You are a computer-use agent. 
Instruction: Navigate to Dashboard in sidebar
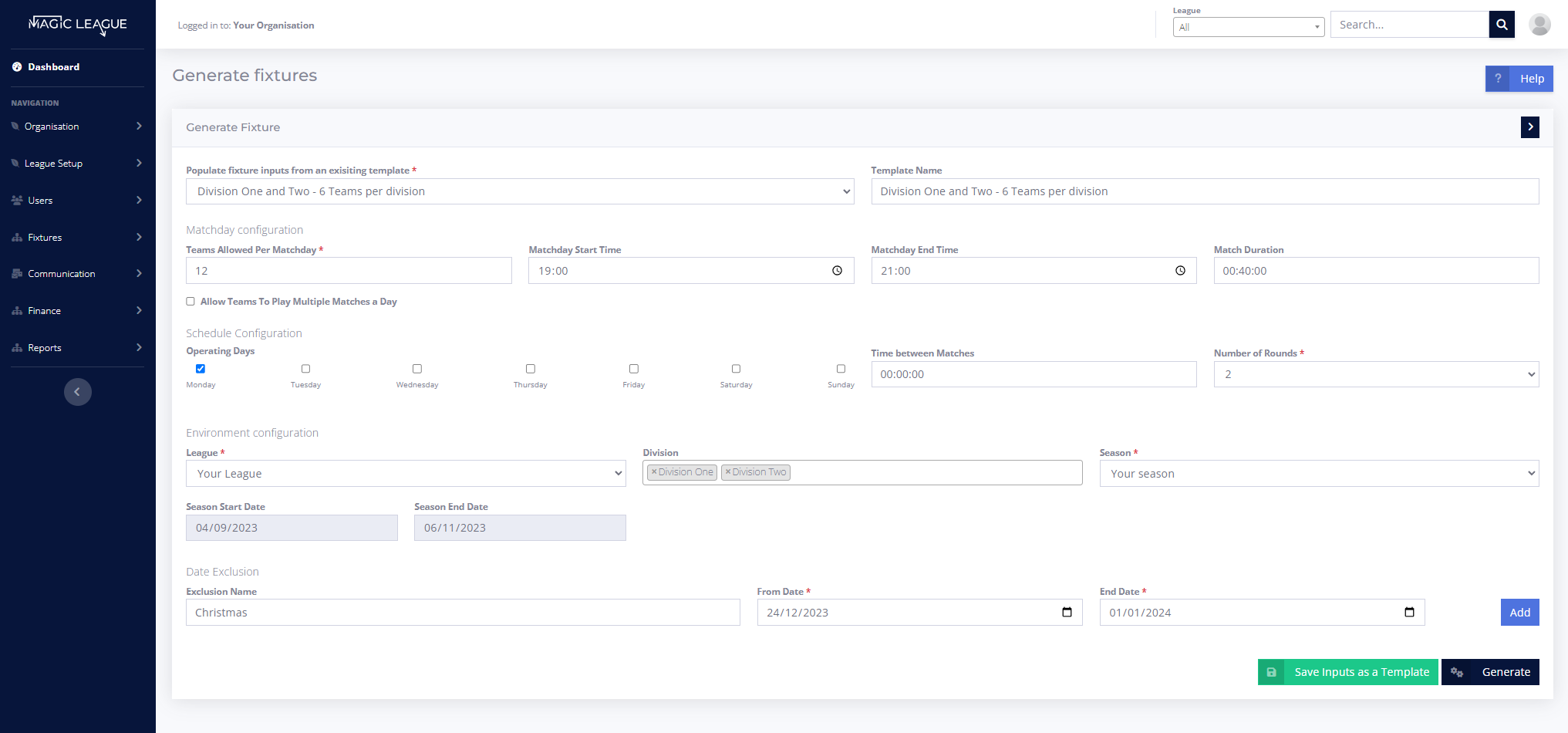tap(53, 66)
